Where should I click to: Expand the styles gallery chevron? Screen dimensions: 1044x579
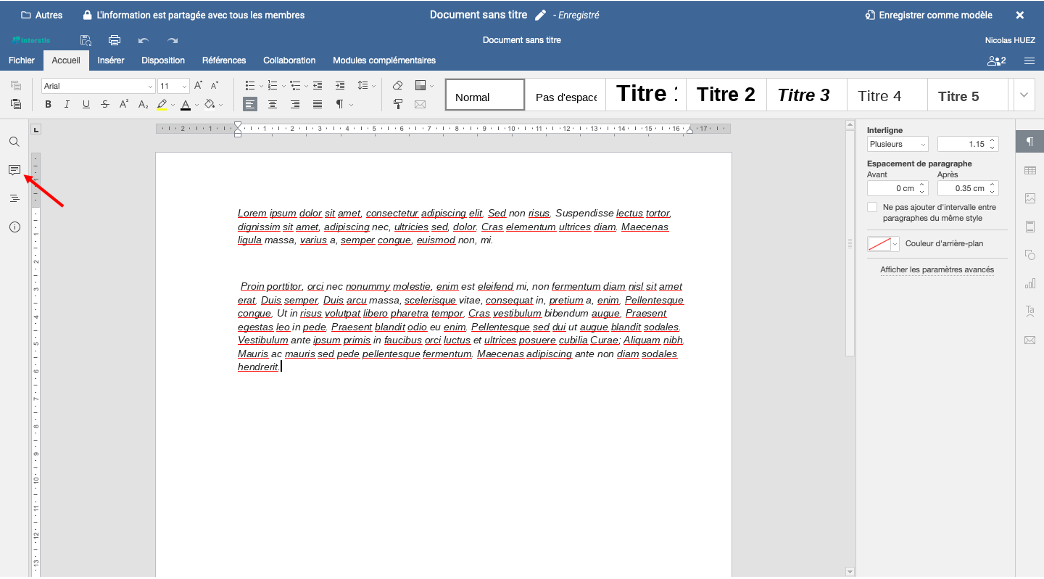(x=1024, y=95)
